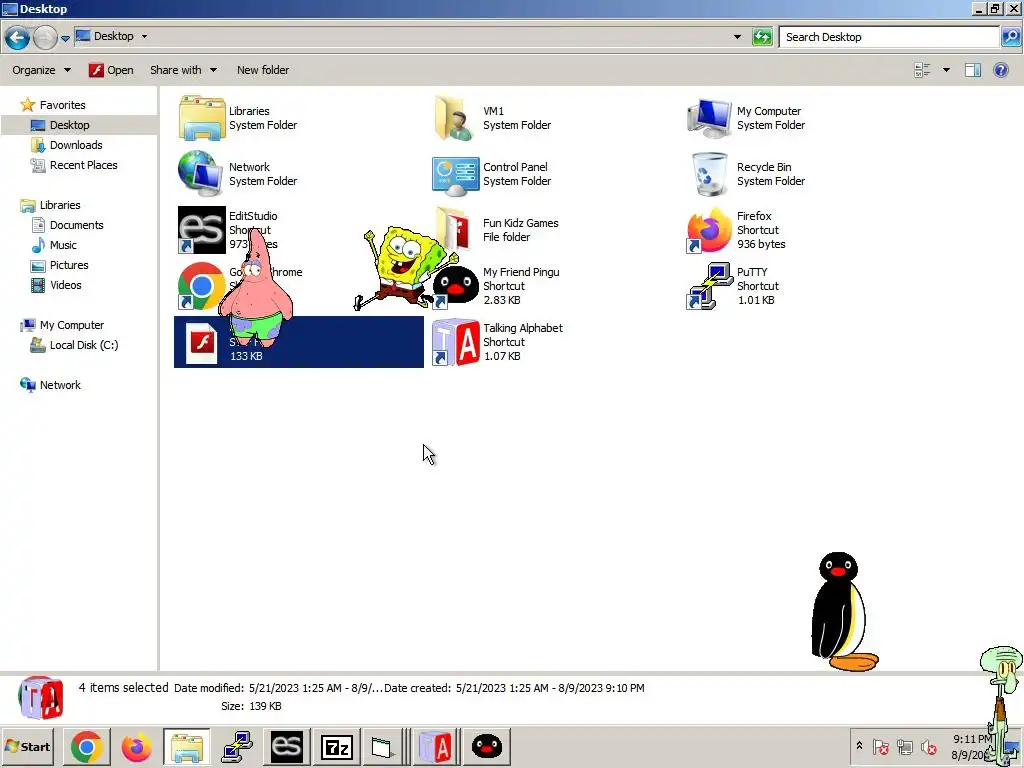Image resolution: width=1024 pixels, height=768 pixels.
Task: Select the Talking Alphabet shortcut
Action: coord(455,342)
